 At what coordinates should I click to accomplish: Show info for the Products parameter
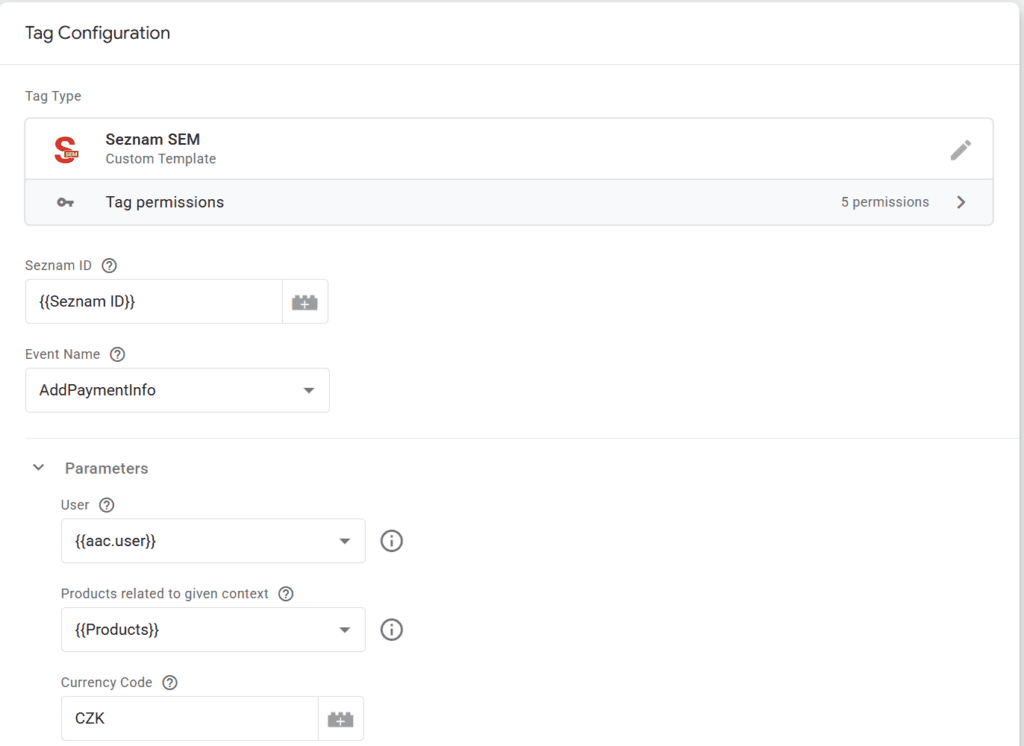[392, 630]
